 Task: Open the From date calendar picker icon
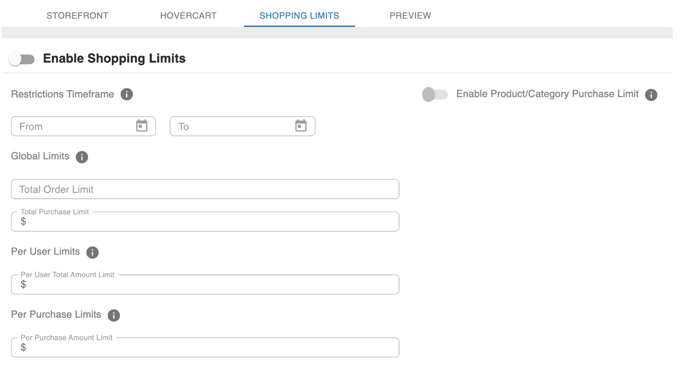(x=141, y=126)
